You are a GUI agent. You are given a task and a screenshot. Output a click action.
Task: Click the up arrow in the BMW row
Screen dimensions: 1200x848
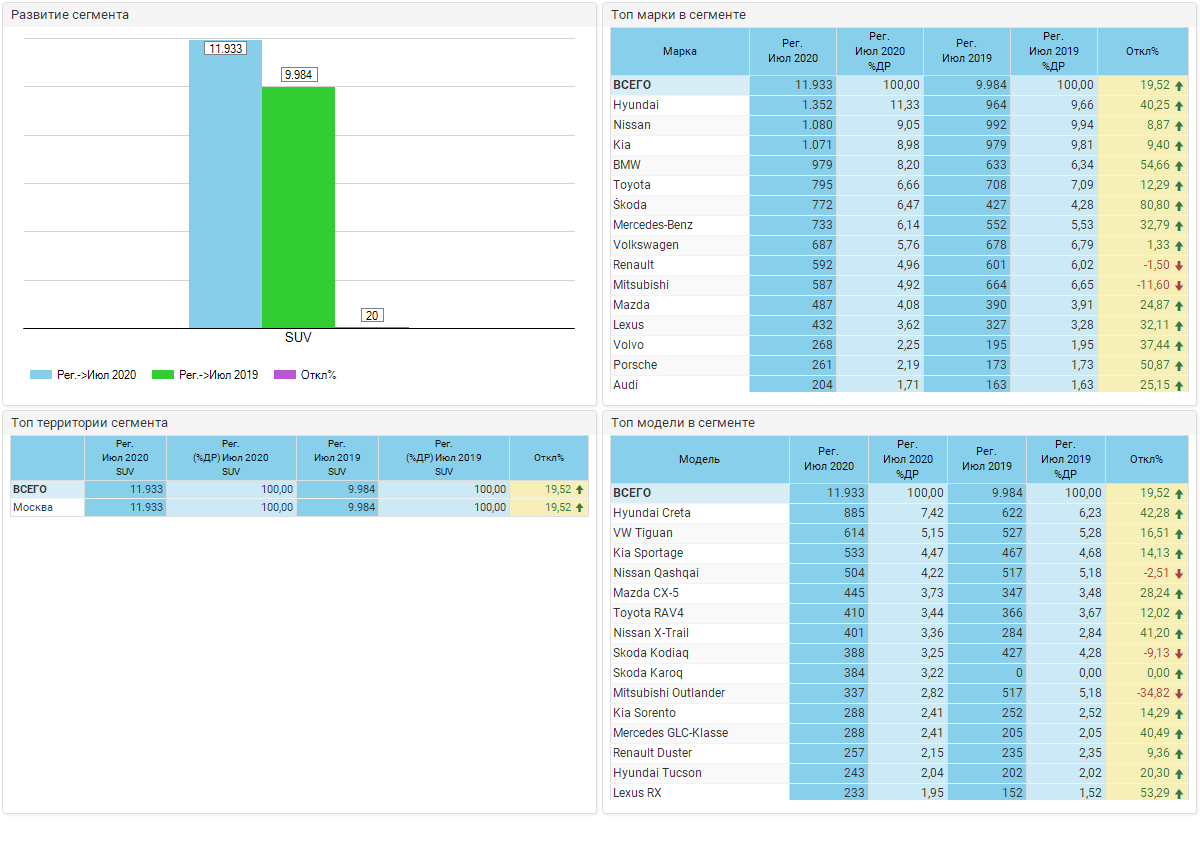tap(1179, 165)
